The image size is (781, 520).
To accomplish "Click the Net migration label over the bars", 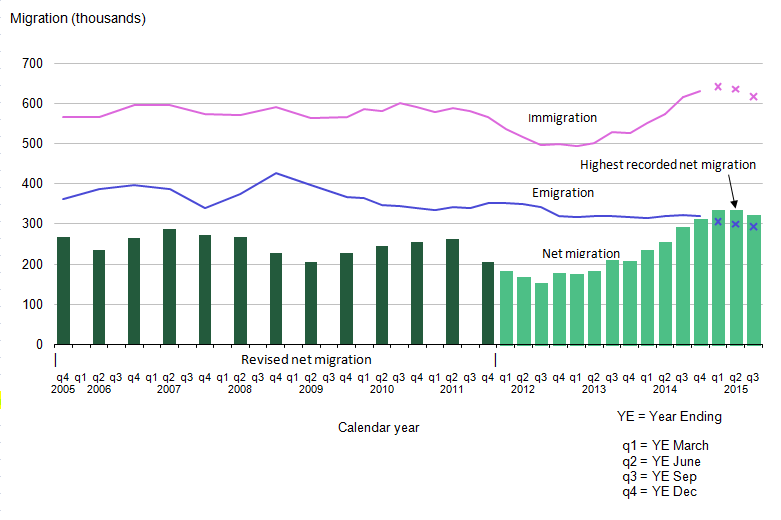I will point(581,254).
